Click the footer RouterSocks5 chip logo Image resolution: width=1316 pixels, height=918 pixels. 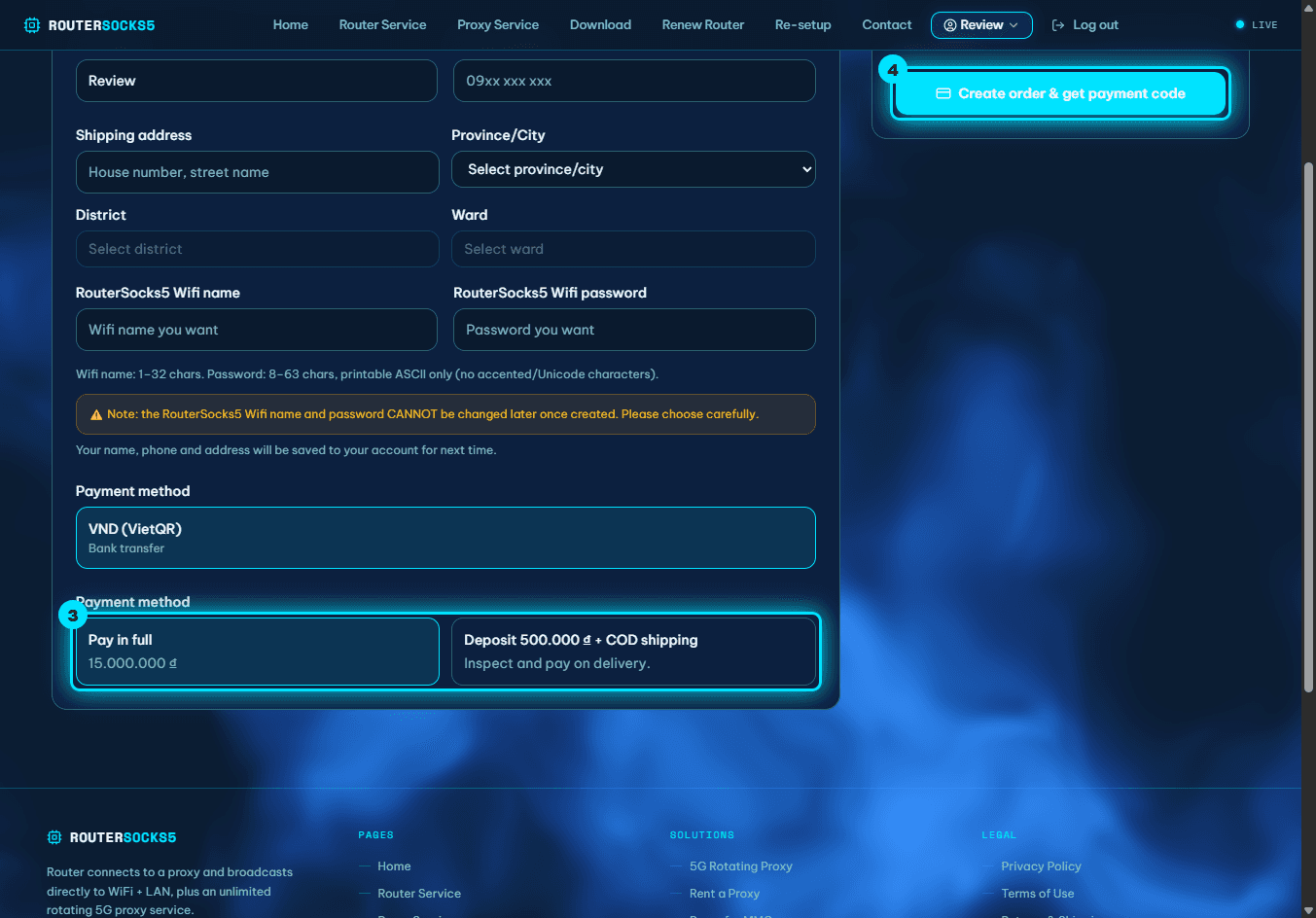pos(54,837)
